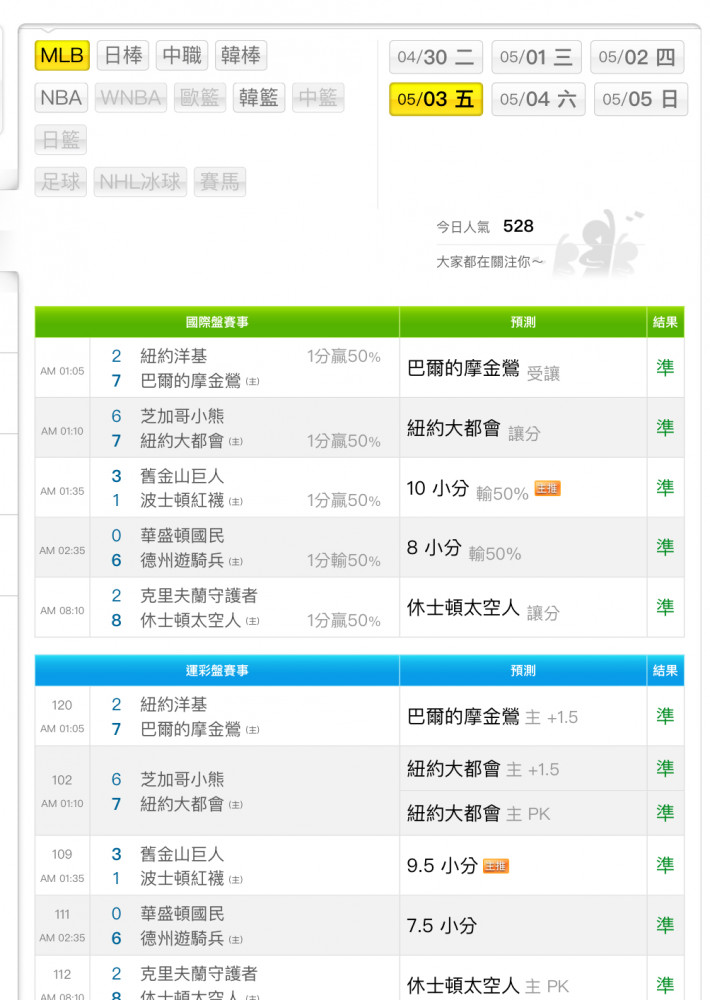Pick date 05/04 六
The image size is (710, 1000).
coord(538,99)
